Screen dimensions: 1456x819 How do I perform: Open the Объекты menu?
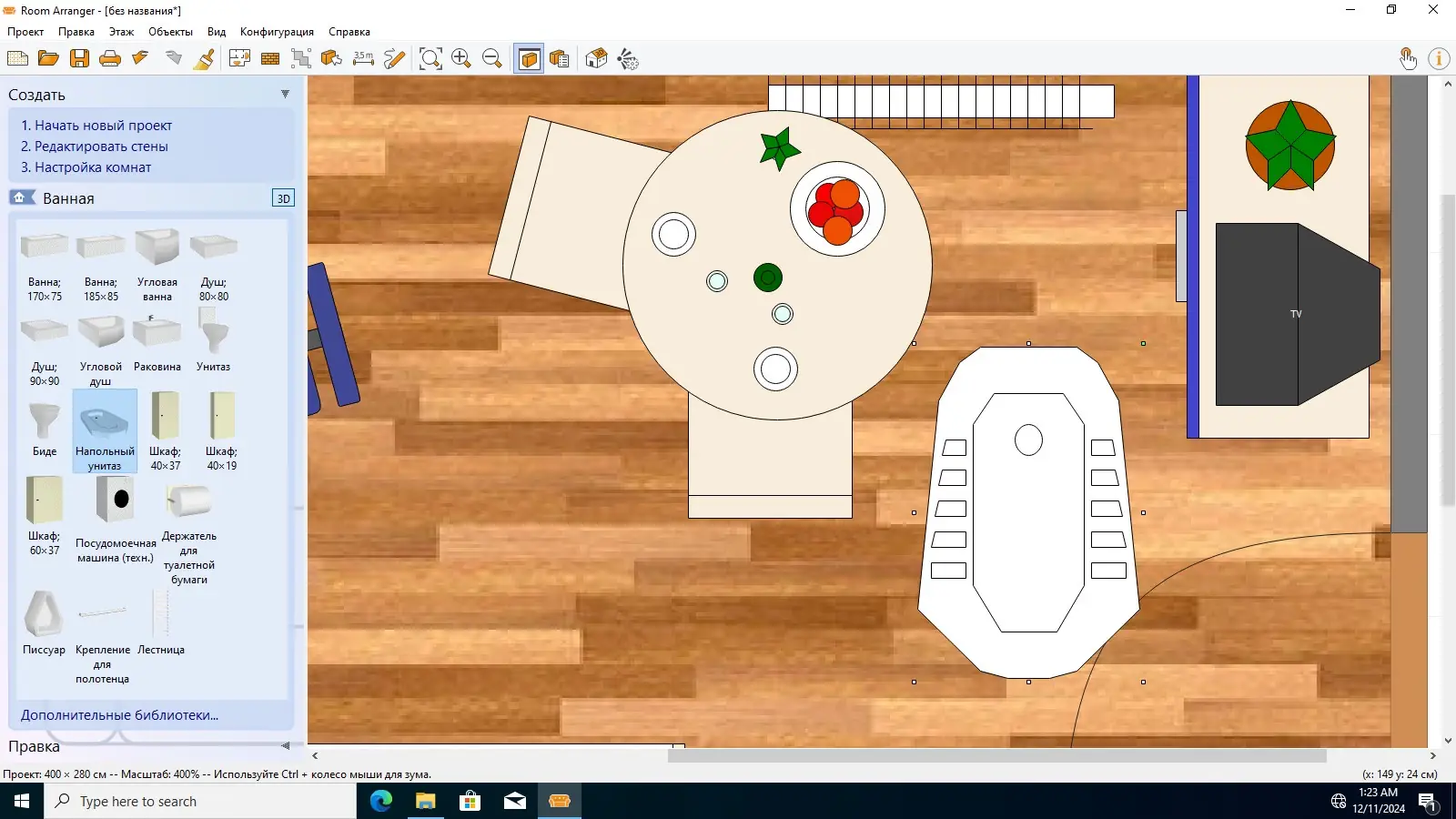tap(170, 32)
